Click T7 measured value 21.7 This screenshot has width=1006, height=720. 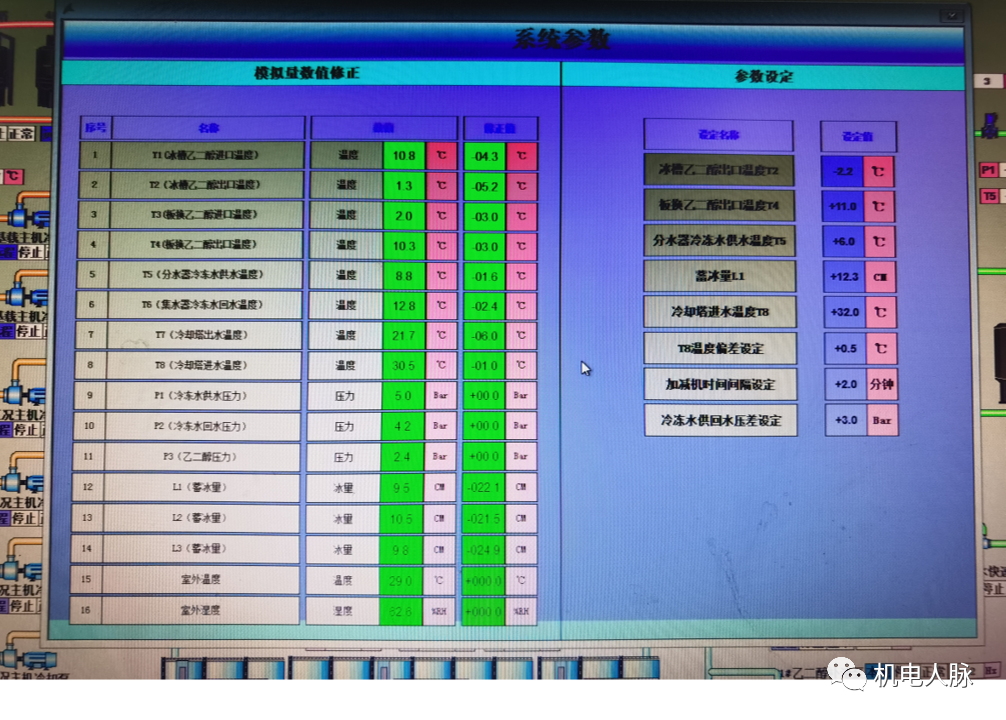[404, 336]
